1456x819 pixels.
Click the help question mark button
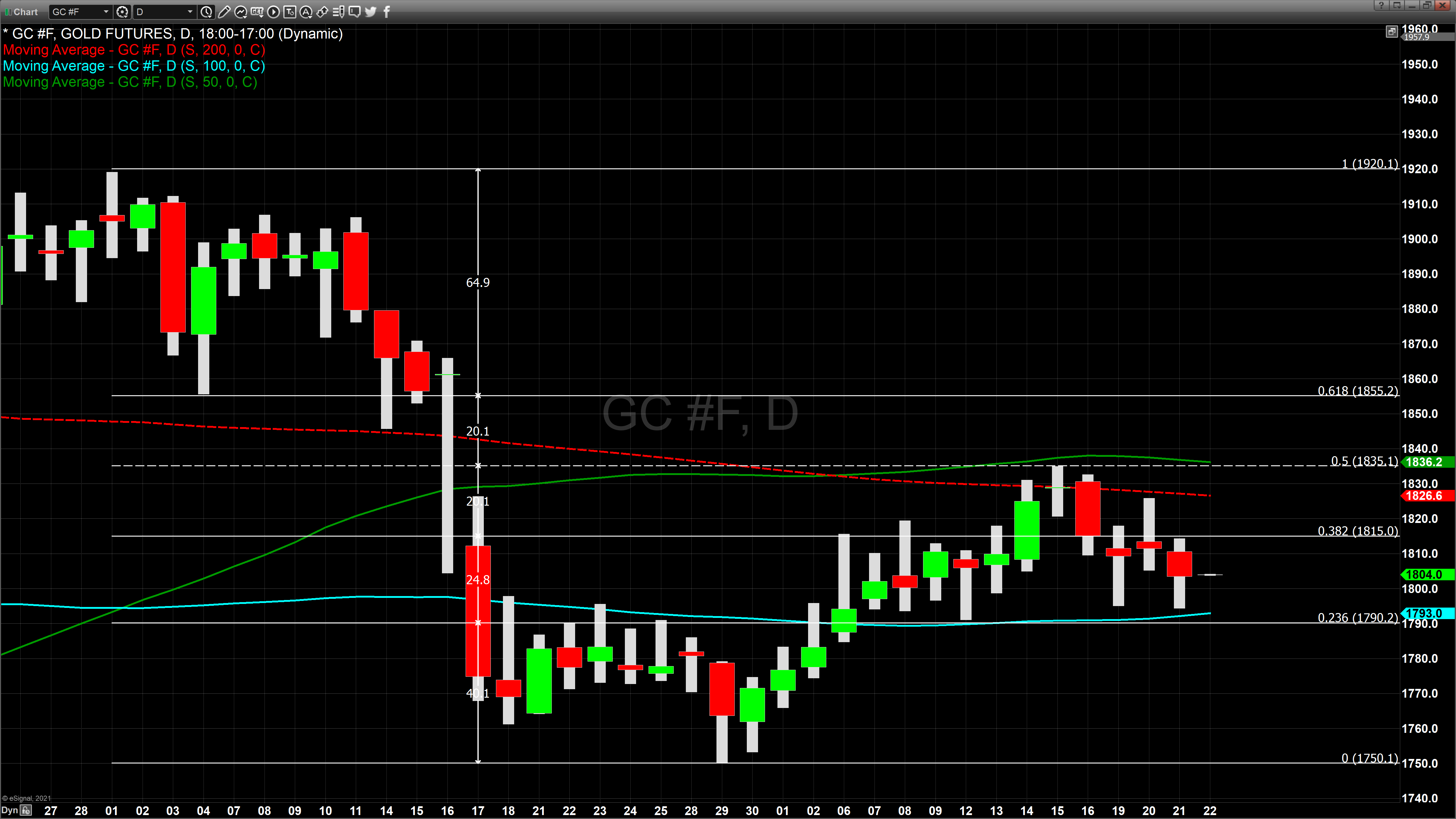tap(1381, 5)
